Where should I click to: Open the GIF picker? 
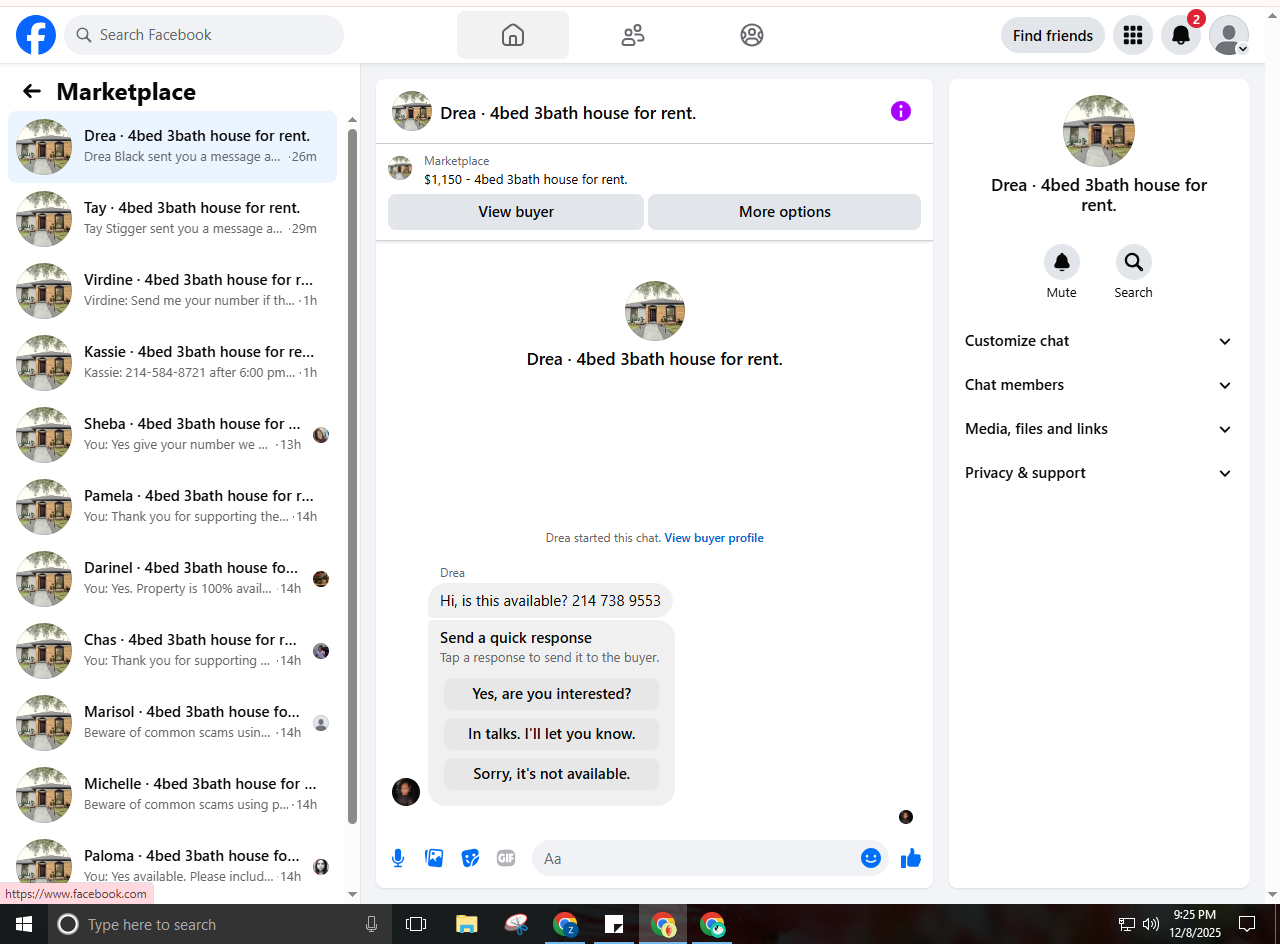coord(506,858)
